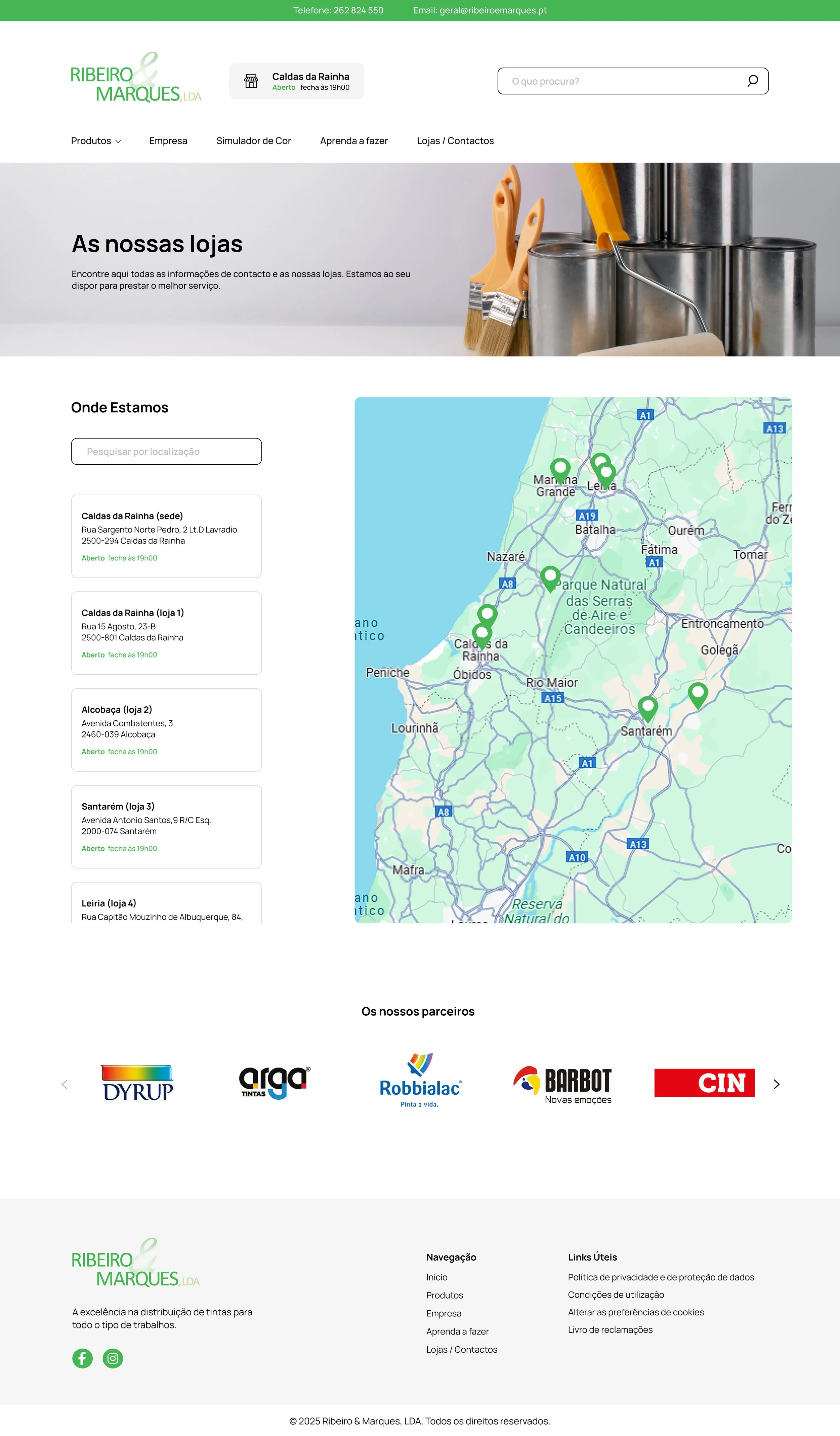Click the Robbialac partner logo

coord(421,1081)
